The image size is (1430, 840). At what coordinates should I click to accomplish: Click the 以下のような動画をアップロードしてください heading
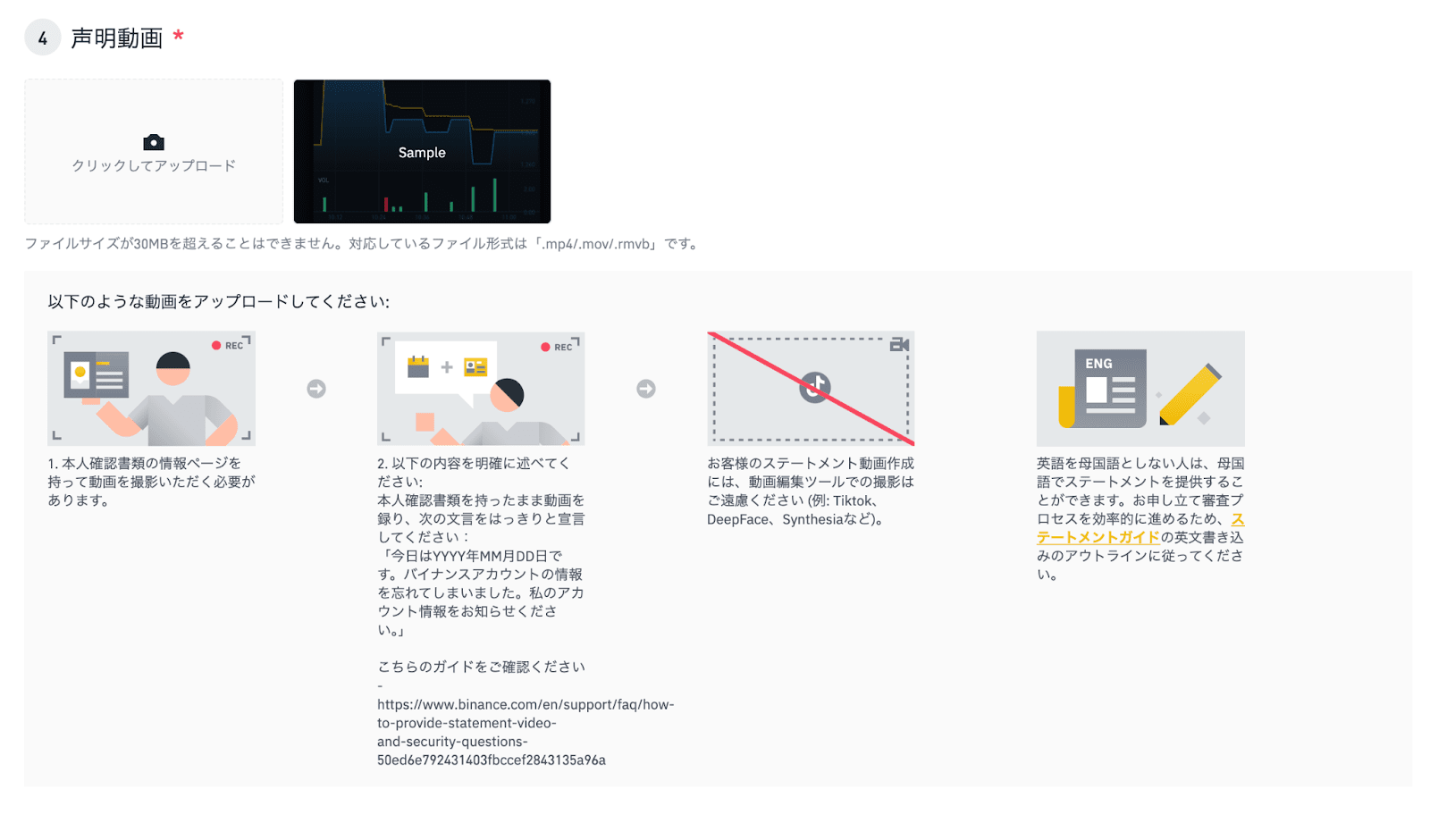(x=219, y=301)
